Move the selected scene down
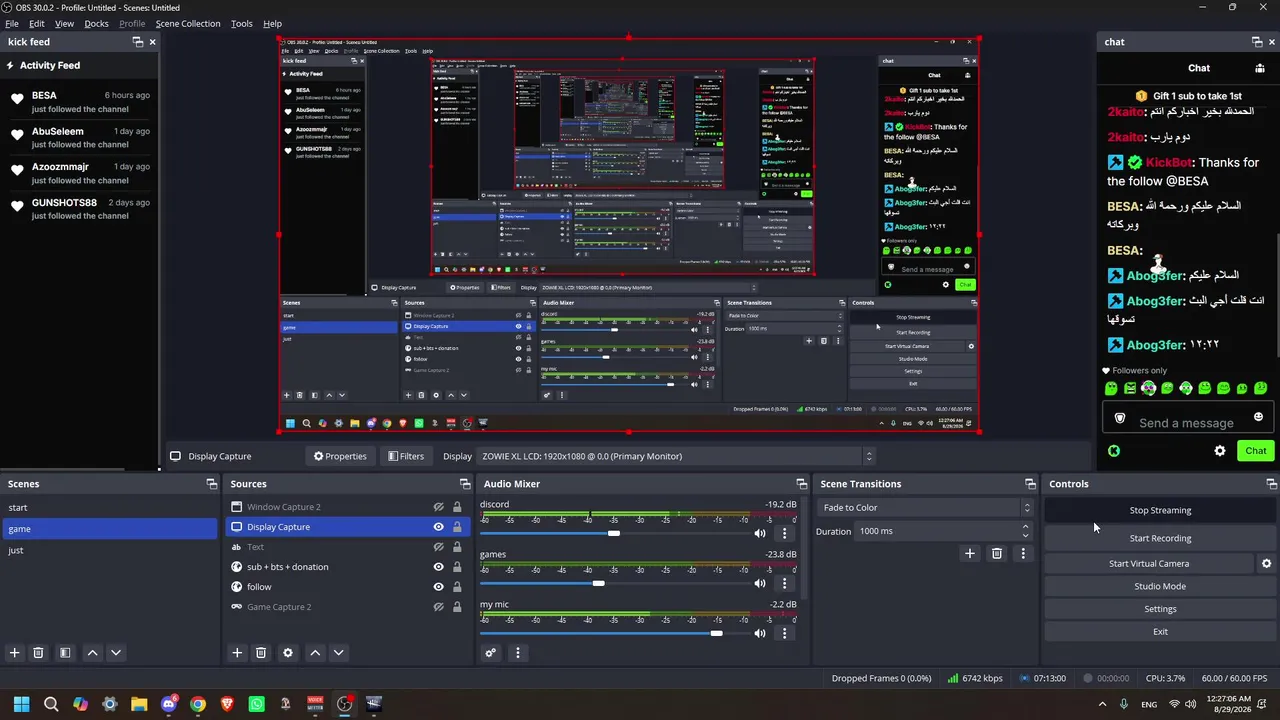 click(116, 653)
